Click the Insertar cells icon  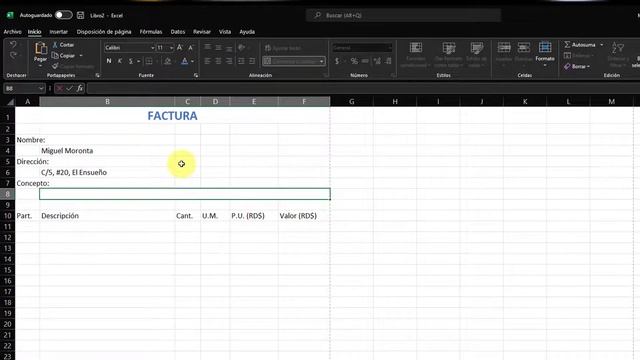504,47
